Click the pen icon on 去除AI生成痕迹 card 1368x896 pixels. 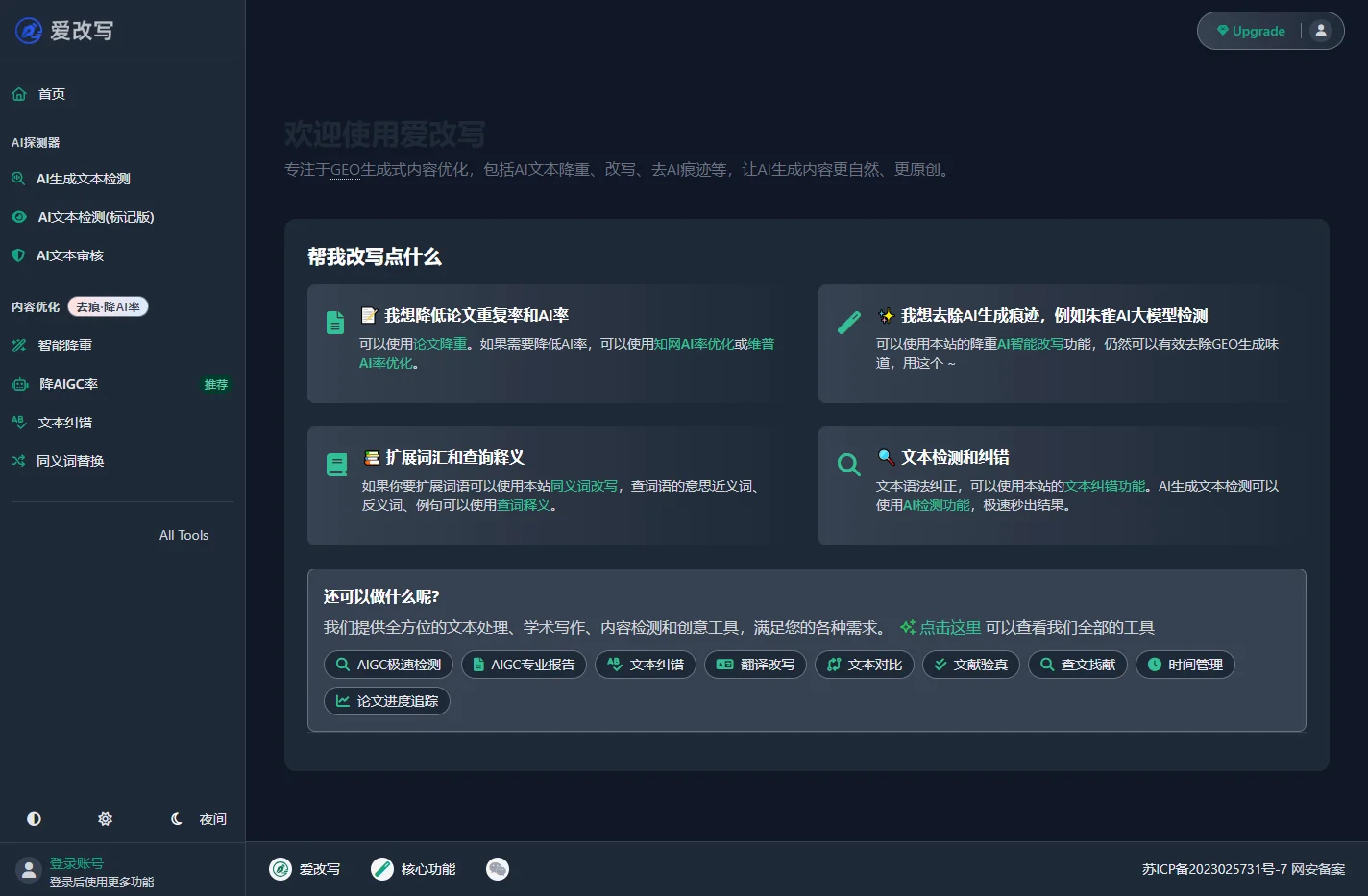point(849,323)
